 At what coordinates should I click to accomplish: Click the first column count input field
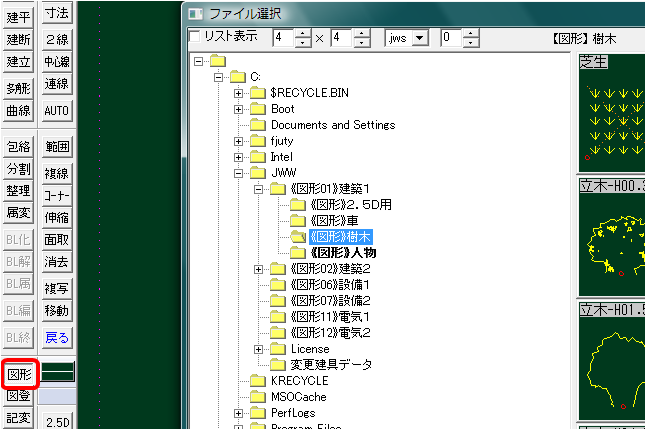pos(284,38)
